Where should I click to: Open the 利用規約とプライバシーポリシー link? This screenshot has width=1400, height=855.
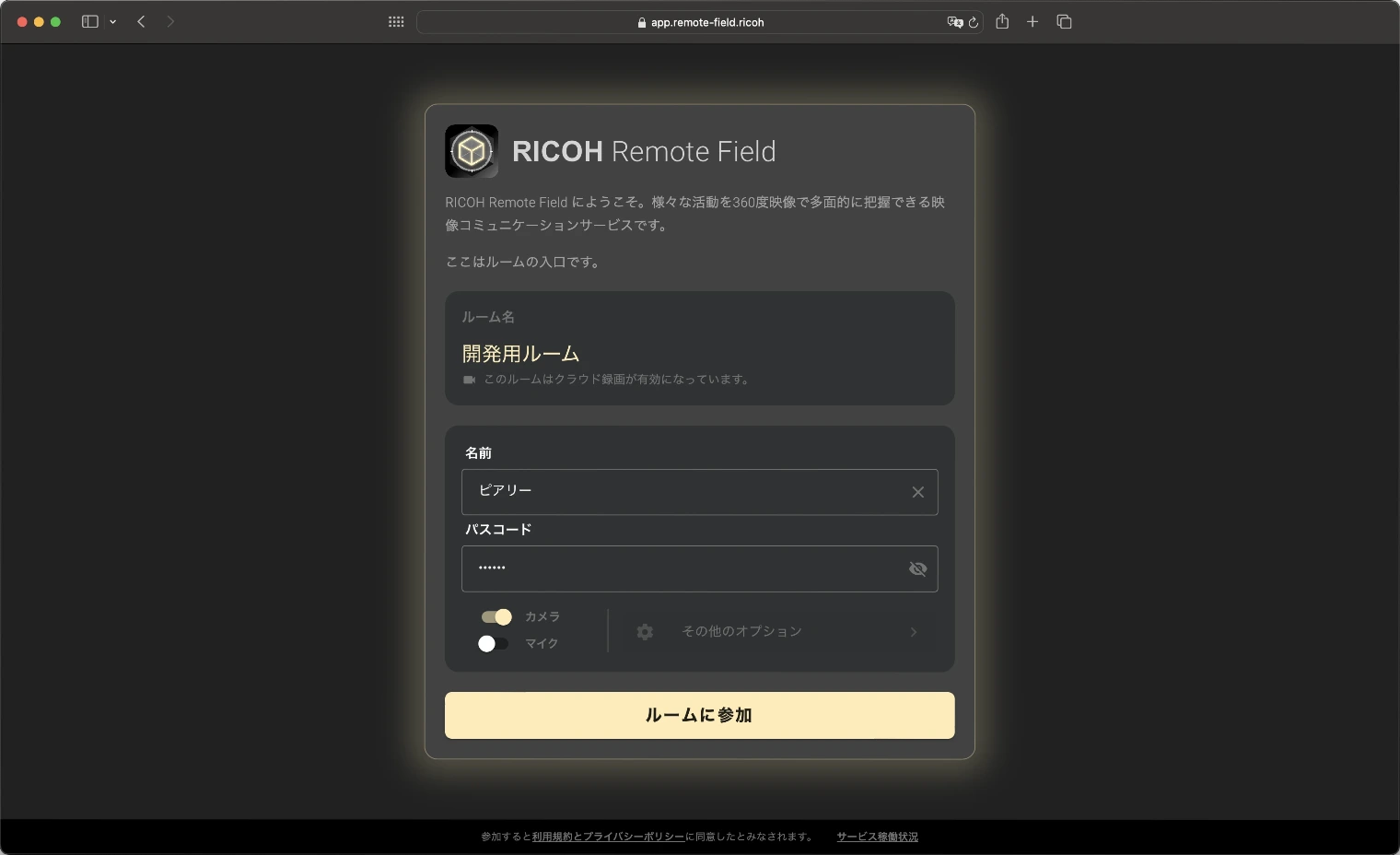point(608,837)
